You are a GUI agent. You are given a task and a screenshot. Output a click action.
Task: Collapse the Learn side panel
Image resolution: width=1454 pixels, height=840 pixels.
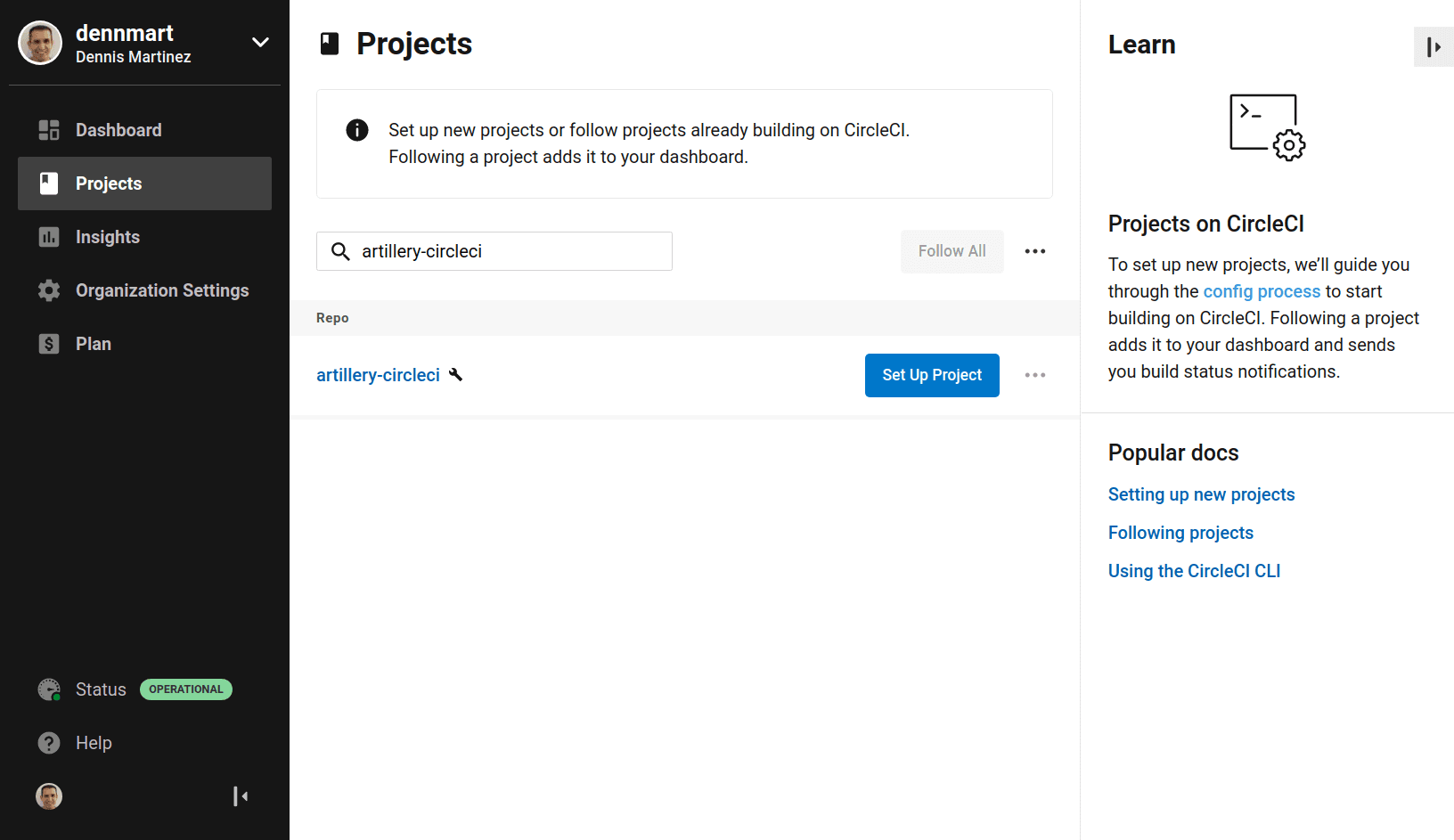(x=1434, y=46)
